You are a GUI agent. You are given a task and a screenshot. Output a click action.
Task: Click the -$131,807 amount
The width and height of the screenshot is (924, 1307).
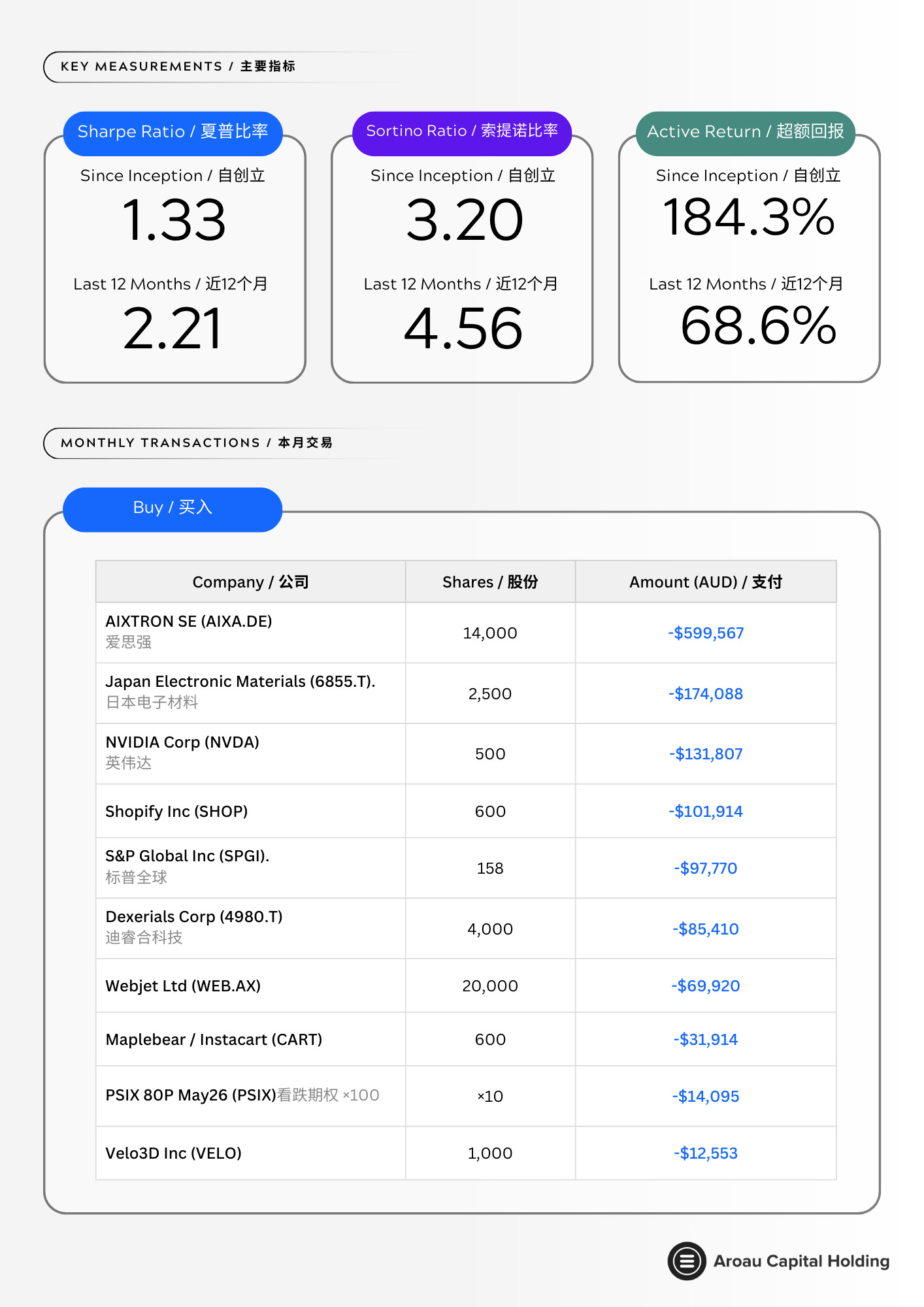[x=706, y=754]
